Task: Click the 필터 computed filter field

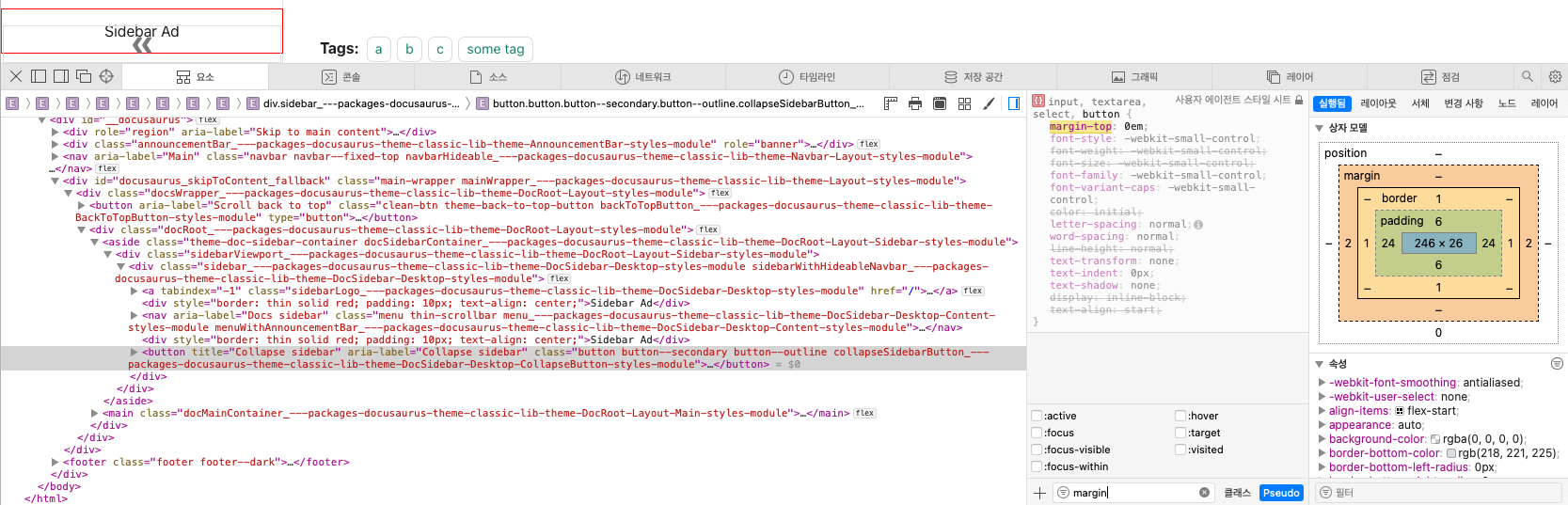Action: click(1439, 493)
